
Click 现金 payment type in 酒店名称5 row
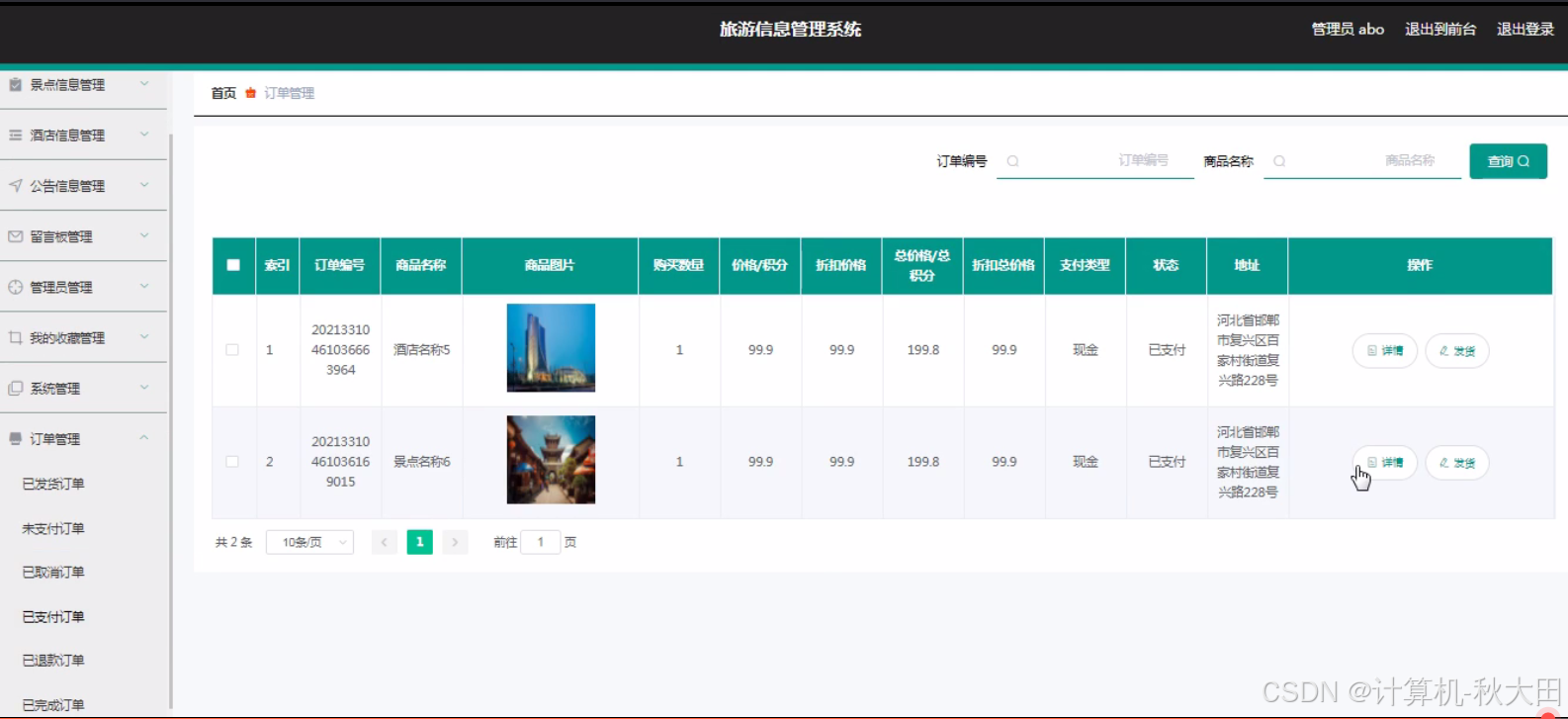(x=1086, y=350)
